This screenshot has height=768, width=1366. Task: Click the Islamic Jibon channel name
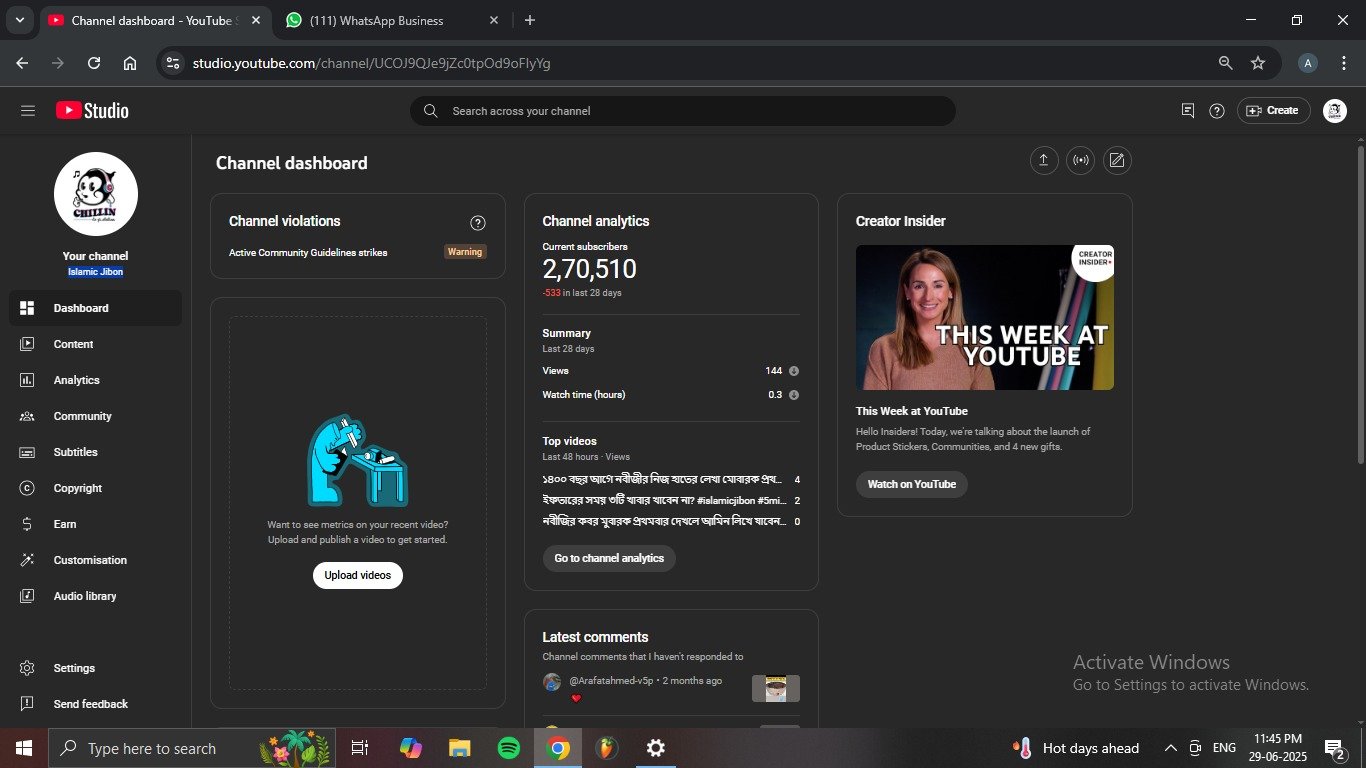coord(96,272)
